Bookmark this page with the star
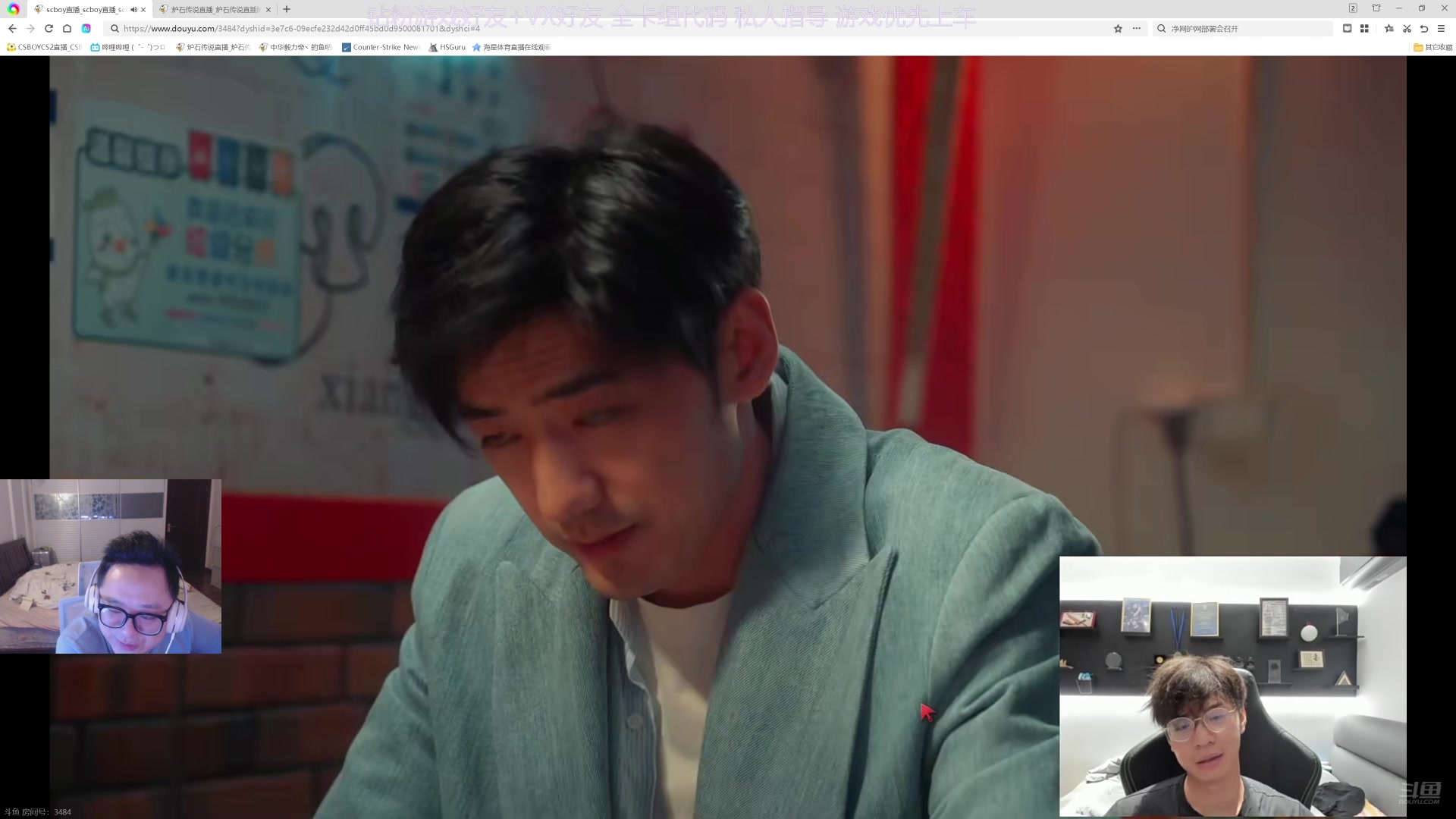The width and height of the screenshot is (1456, 819). 1118,28
